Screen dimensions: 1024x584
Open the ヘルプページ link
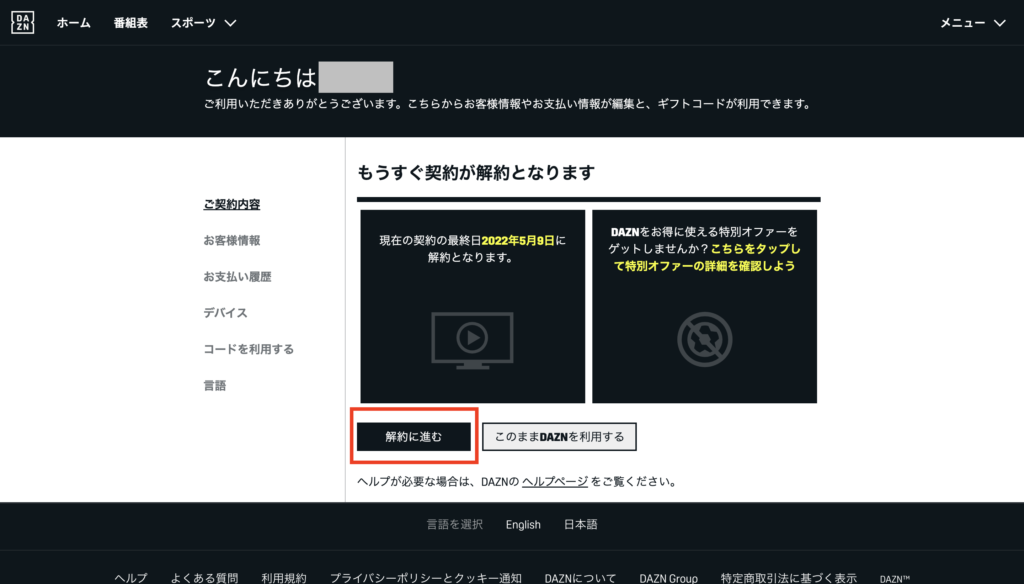coord(555,482)
